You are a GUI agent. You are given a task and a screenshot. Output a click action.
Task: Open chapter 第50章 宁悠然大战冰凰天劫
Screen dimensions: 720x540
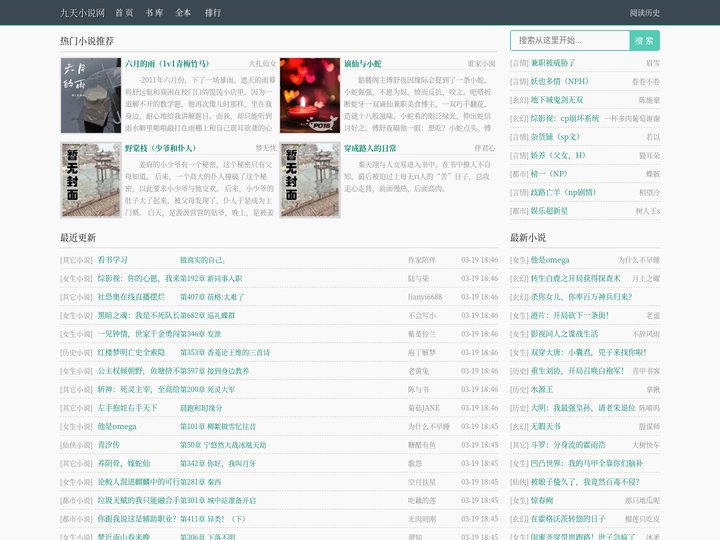223,444
